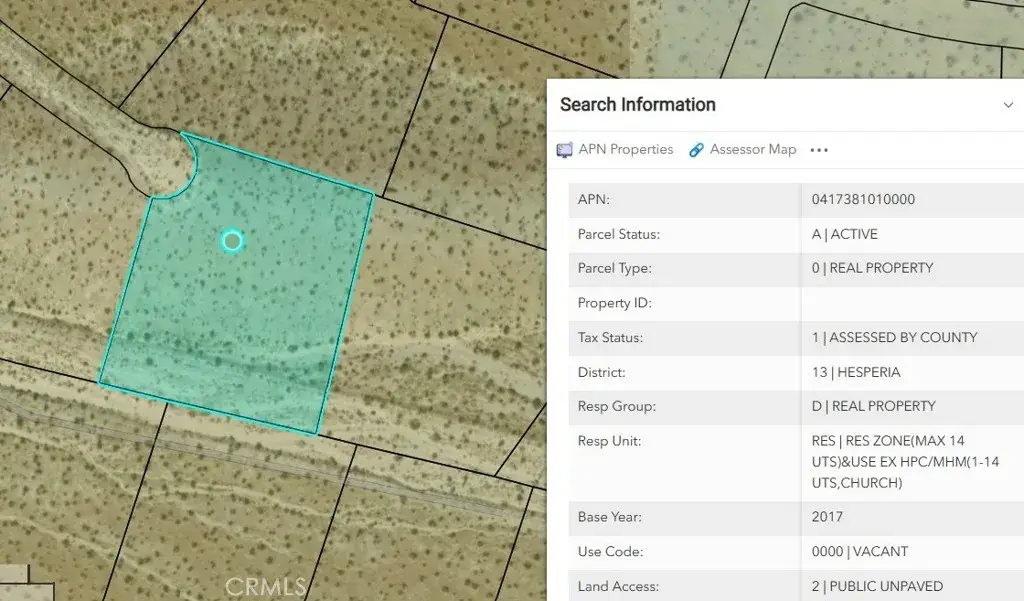Click the circular marker on highlighted parcel
Image resolution: width=1024 pixels, height=601 pixels.
tap(232, 240)
